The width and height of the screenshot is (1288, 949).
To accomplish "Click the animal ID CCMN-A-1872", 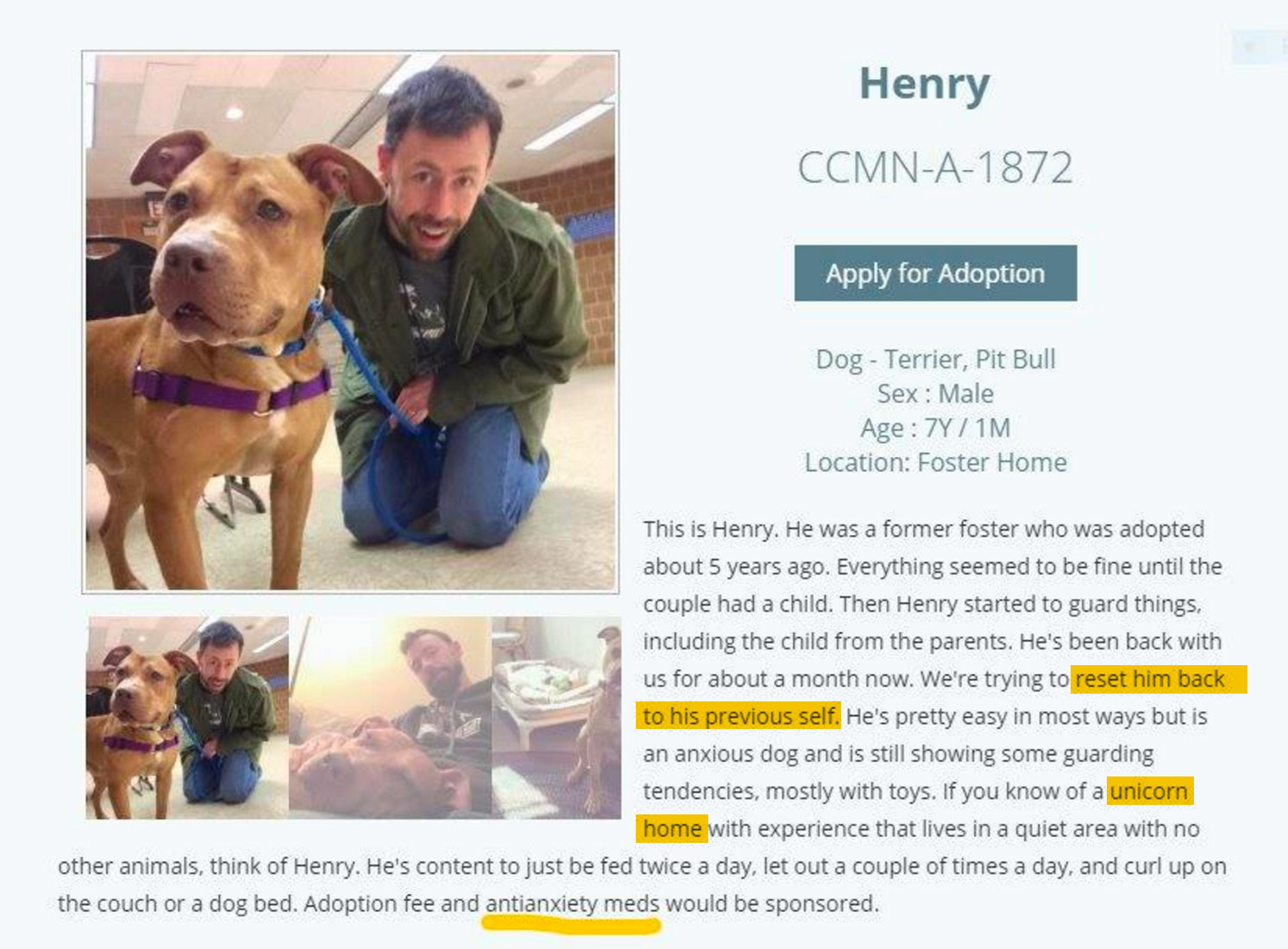I will pyautogui.click(x=935, y=167).
